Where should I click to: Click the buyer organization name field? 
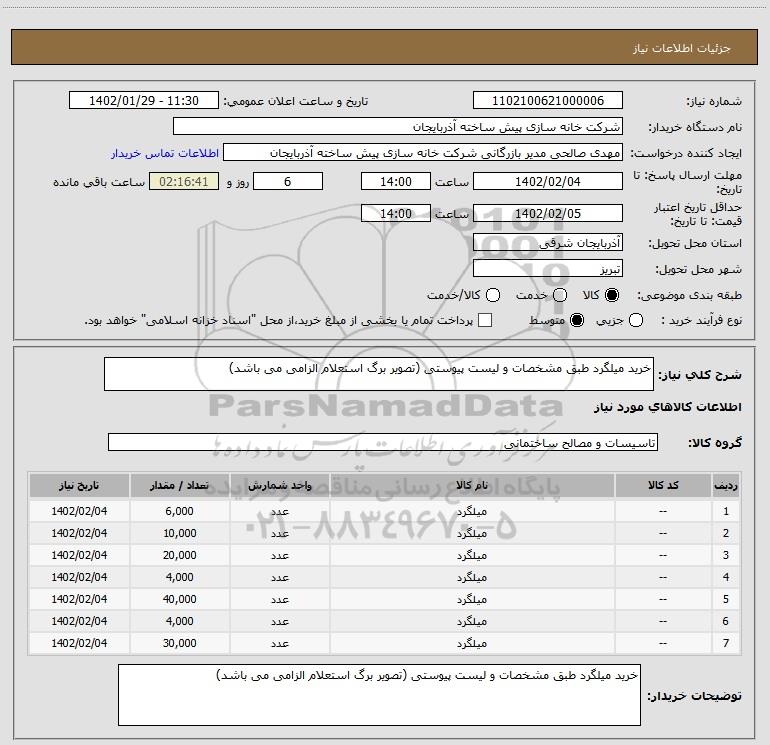click(398, 127)
